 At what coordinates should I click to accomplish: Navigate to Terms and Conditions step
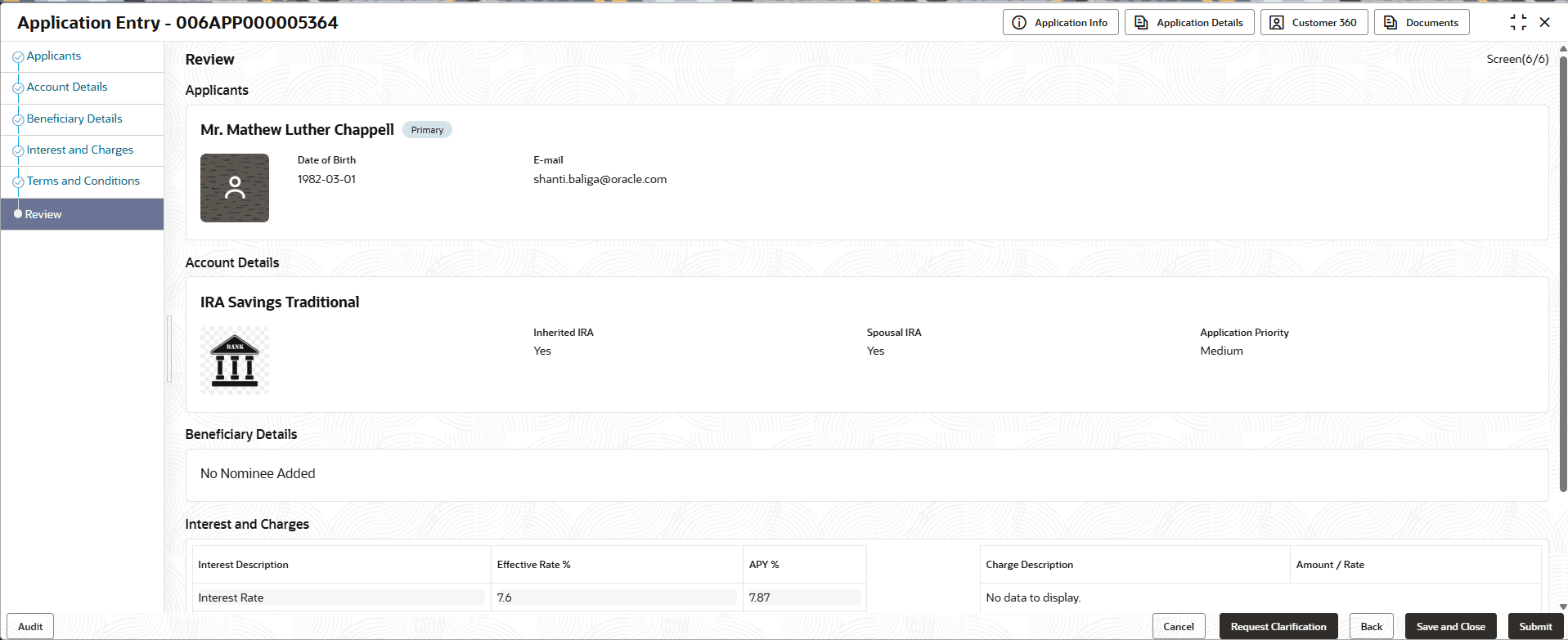point(83,181)
